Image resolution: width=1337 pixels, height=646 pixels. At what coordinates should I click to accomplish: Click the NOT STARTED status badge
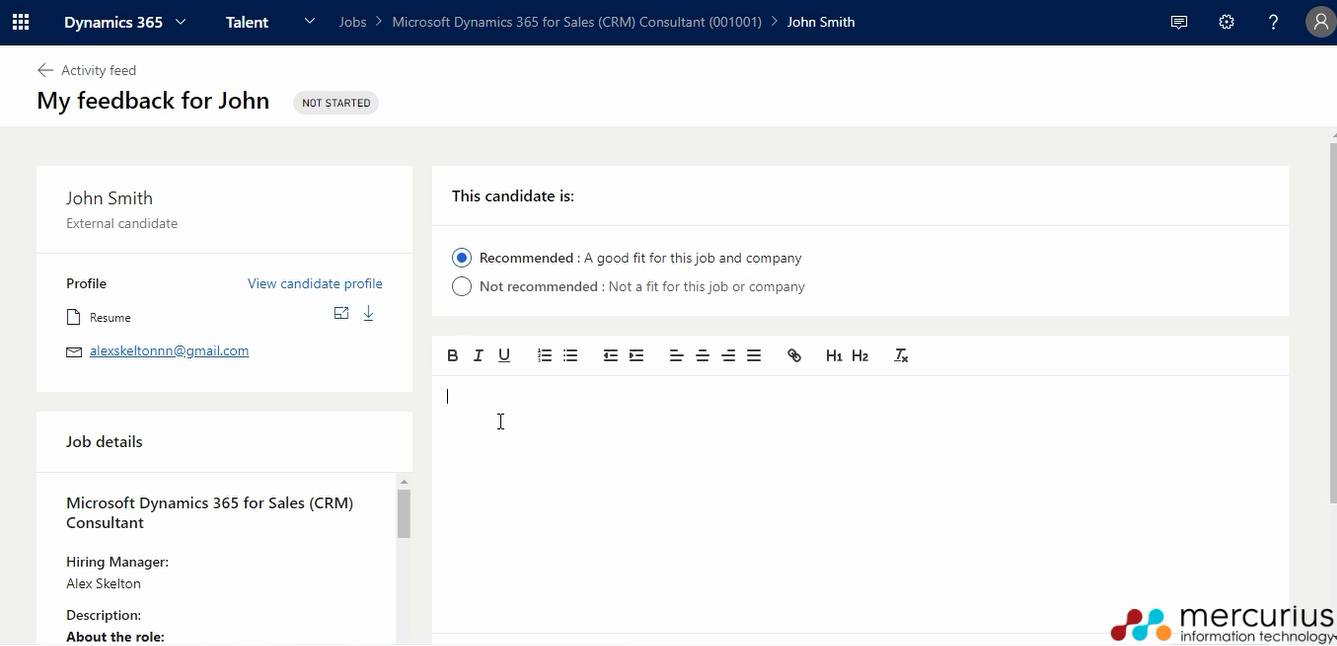click(336, 103)
